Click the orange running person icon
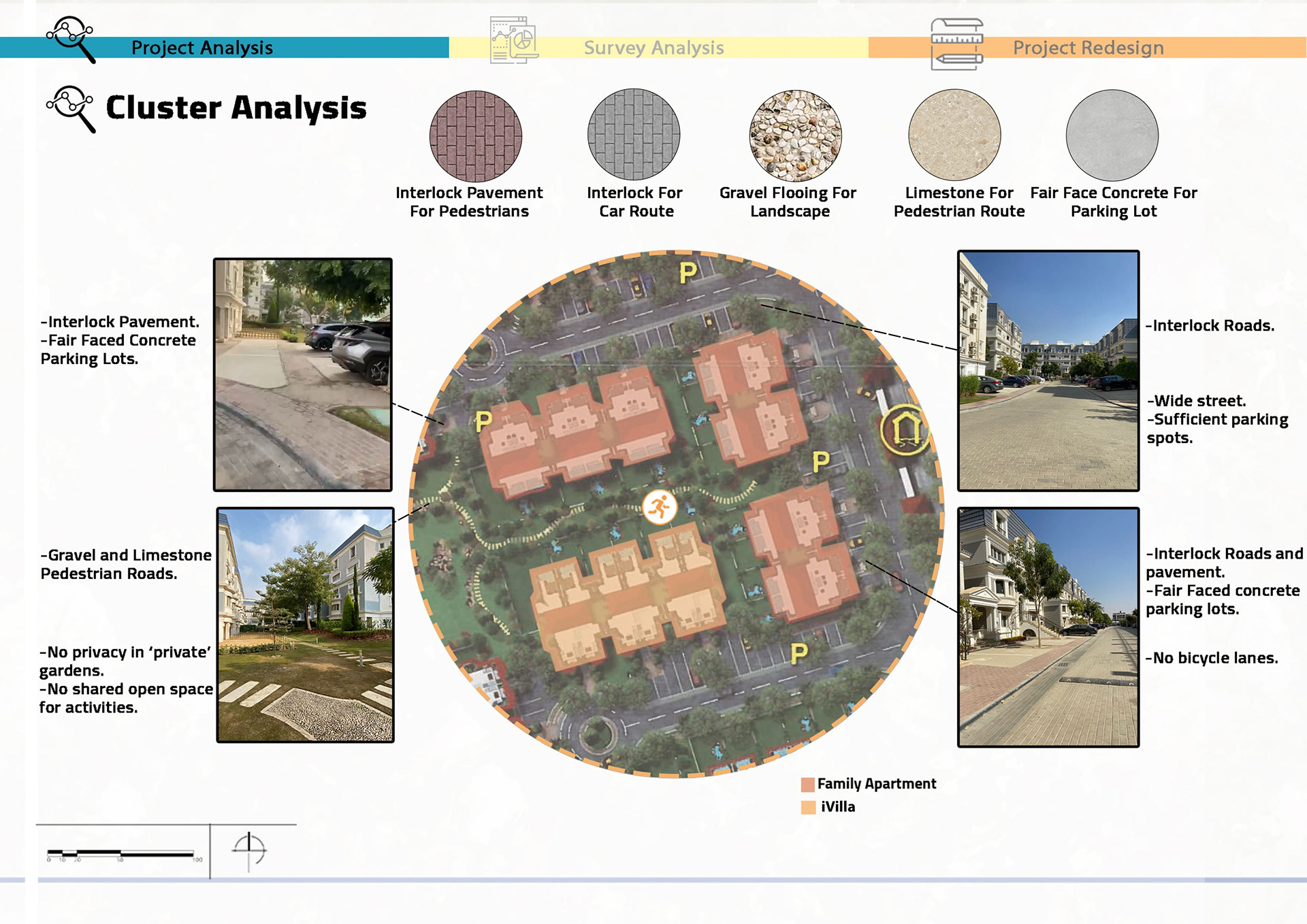The height and width of the screenshot is (924, 1307). click(x=659, y=507)
